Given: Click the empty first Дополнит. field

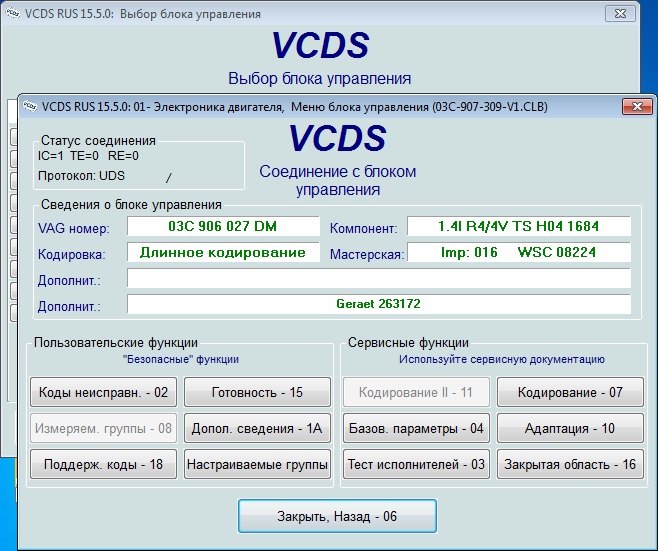Looking at the screenshot, I should pyautogui.click(x=379, y=278).
